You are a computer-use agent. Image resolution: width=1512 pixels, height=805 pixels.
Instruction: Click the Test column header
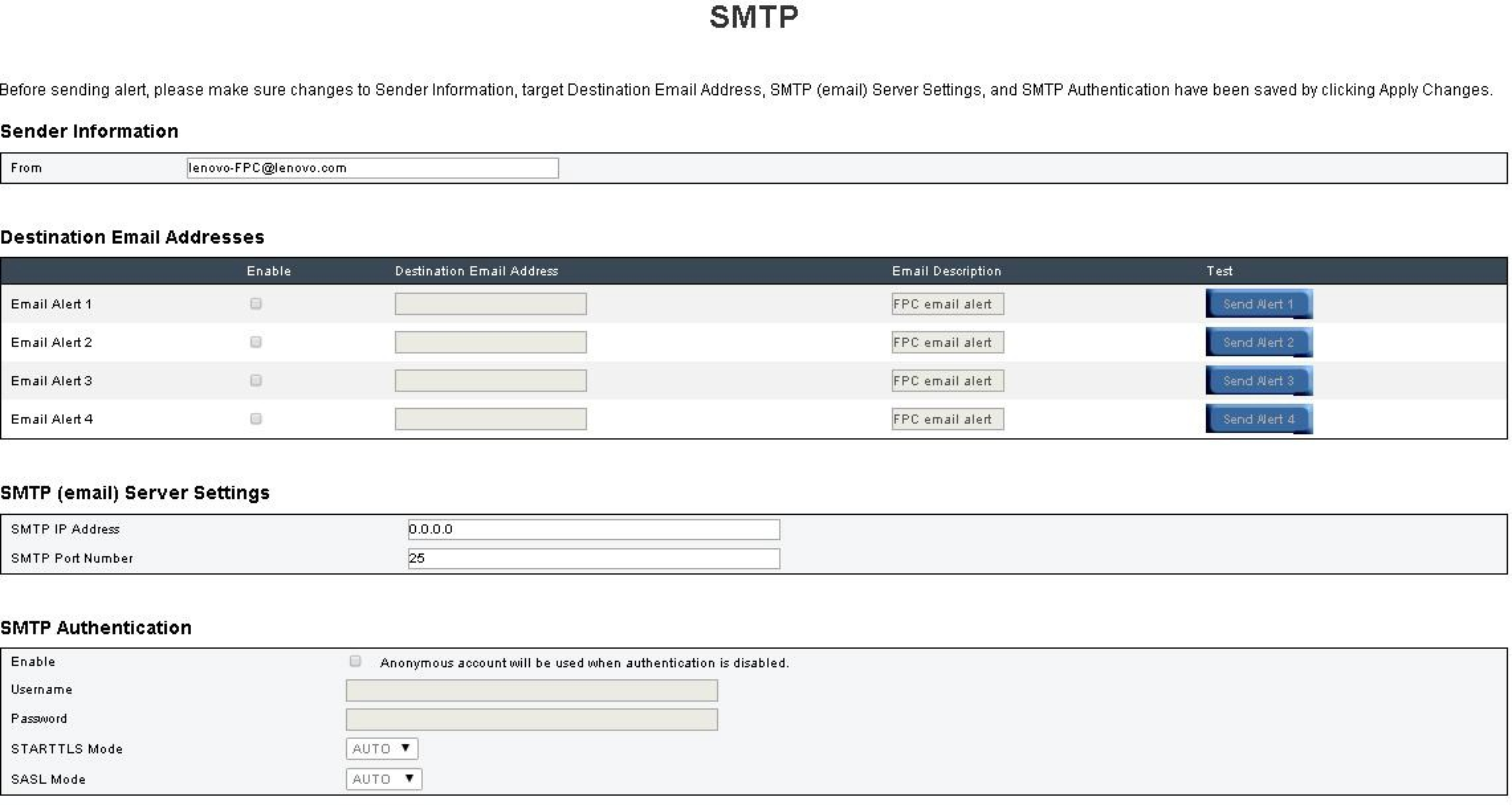tap(1220, 271)
